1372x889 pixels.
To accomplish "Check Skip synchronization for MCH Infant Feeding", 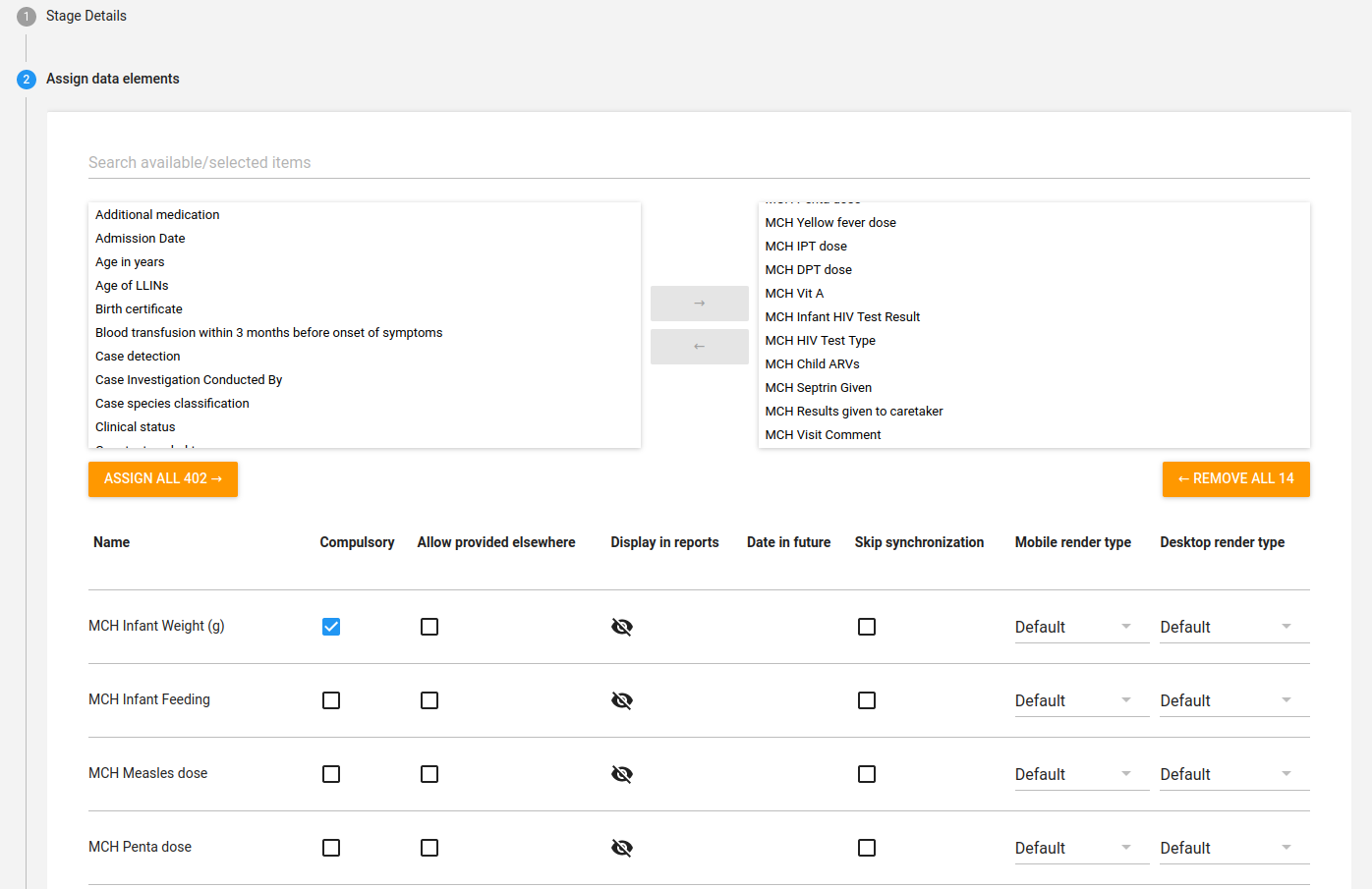I will (867, 700).
